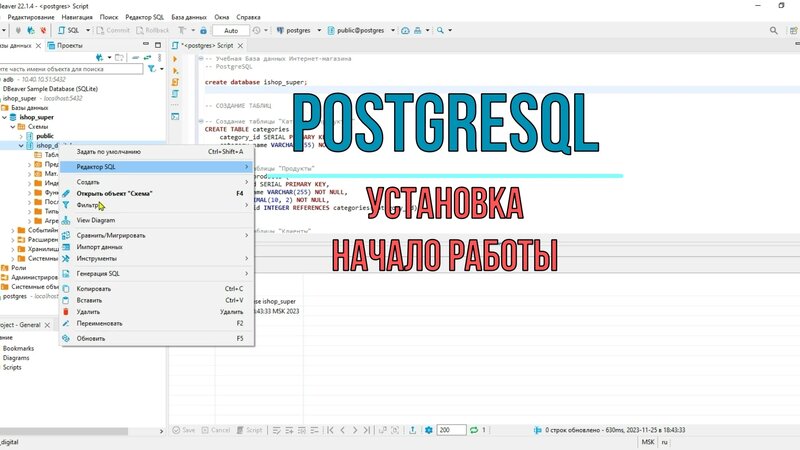Click the export data icon in results toolbar
This screenshot has width=800, height=450.
tap(412, 430)
